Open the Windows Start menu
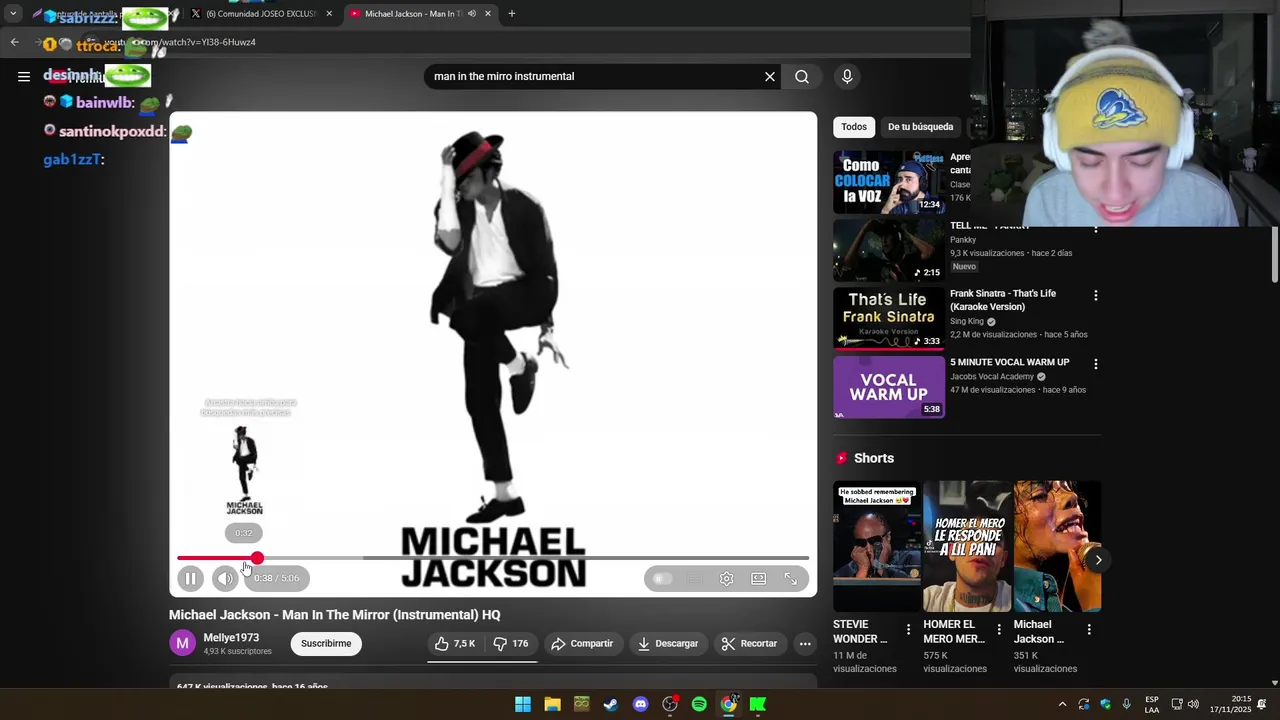The width and height of the screenshot is (1280, 720). pyautogui.click(x=523, y=705)
